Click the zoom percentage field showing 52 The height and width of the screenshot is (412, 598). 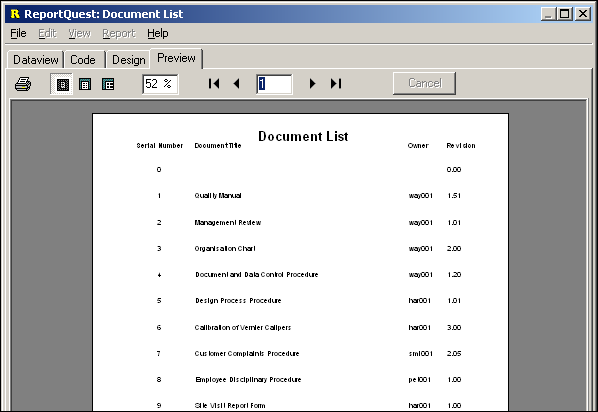pyautogui.click(x=160, y=84)
